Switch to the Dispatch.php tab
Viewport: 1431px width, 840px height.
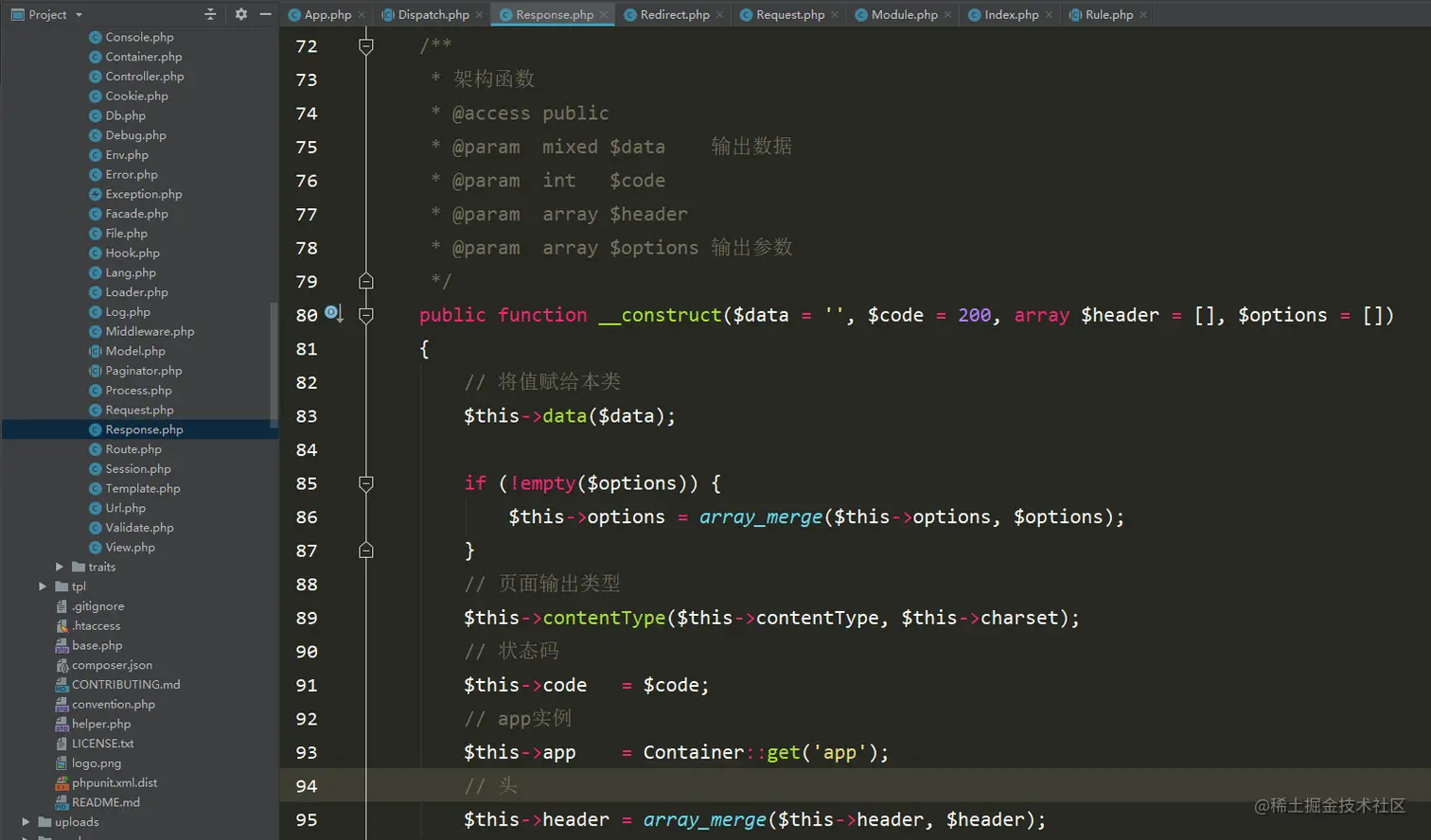(x=433, y=15)
